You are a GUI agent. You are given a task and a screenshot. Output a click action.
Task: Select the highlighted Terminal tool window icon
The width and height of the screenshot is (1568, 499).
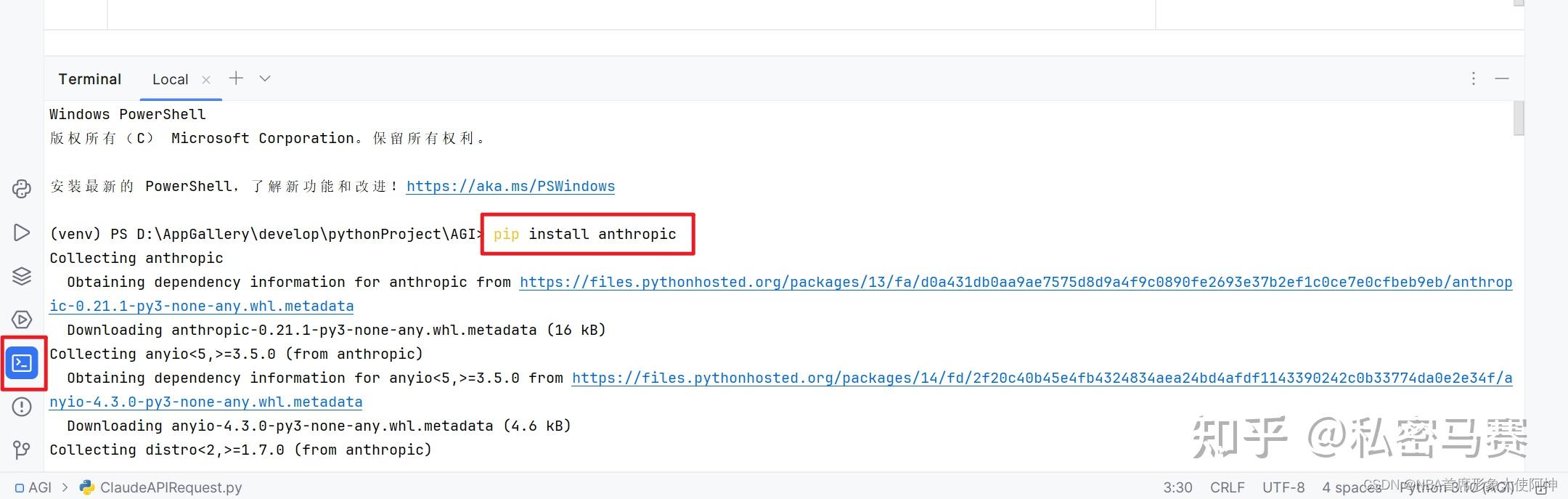pyautogui.click(x=22, y=363)
